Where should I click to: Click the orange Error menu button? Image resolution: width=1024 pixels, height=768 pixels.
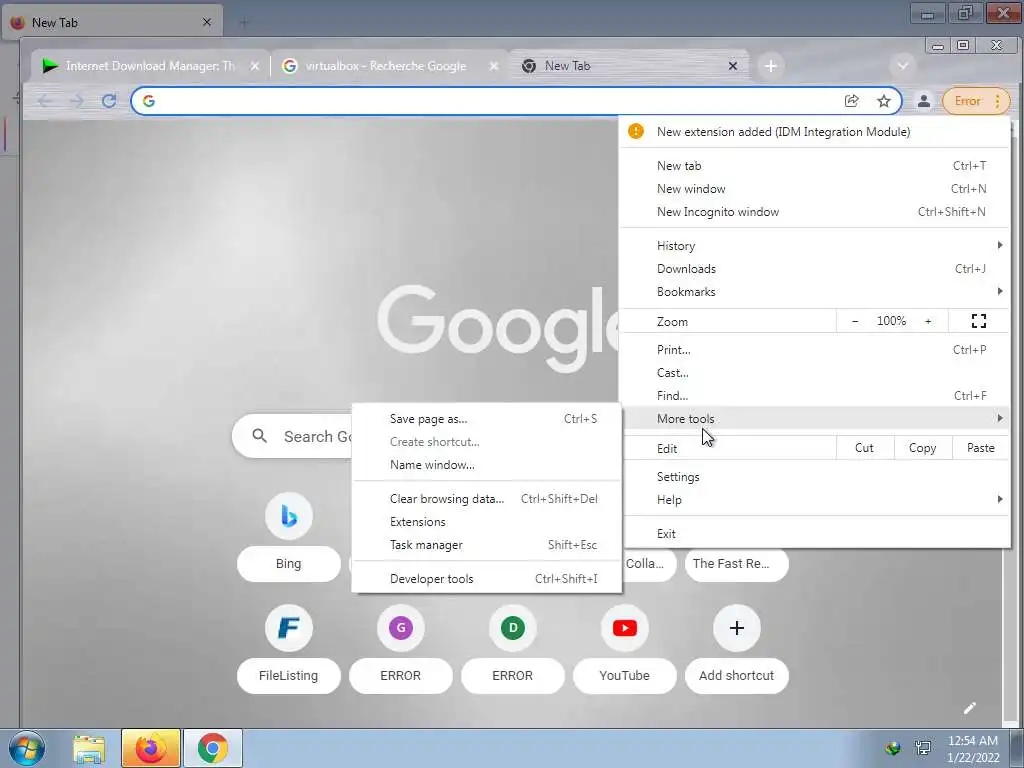click(x=976, y=101)
